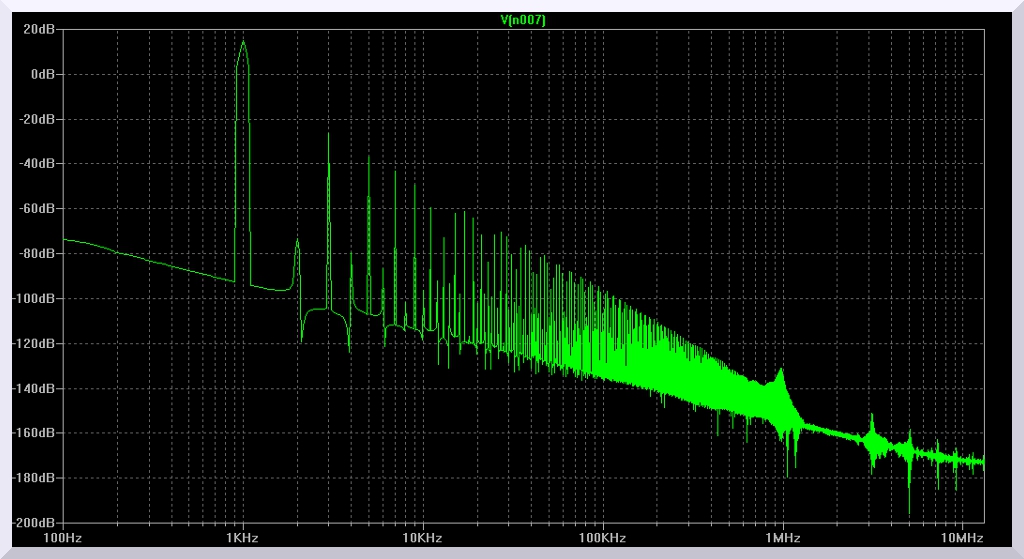
Task: Click the tip of the 3KHz harmonic spike
Action: pos(328,134)
